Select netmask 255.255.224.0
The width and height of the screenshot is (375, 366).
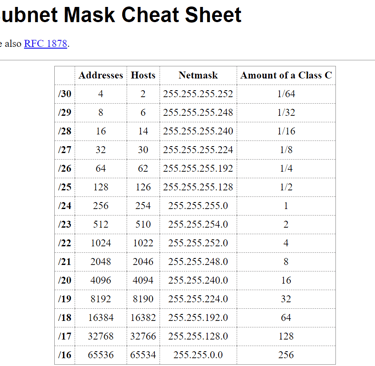click(198, 299)
